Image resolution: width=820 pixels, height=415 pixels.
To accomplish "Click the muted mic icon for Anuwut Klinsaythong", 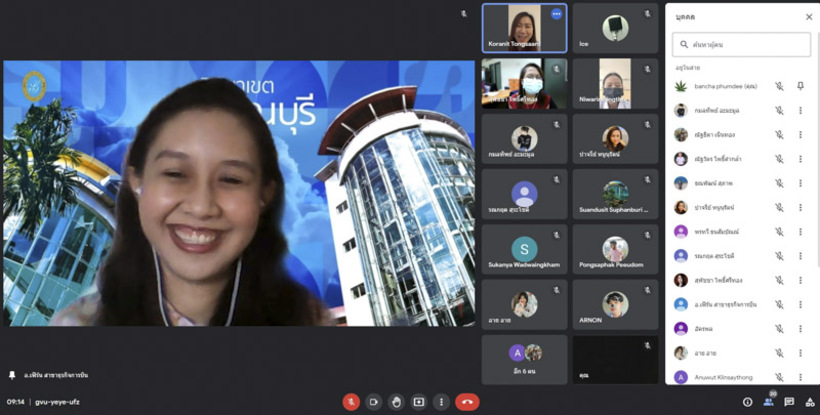I will click(x=779, y=377).
